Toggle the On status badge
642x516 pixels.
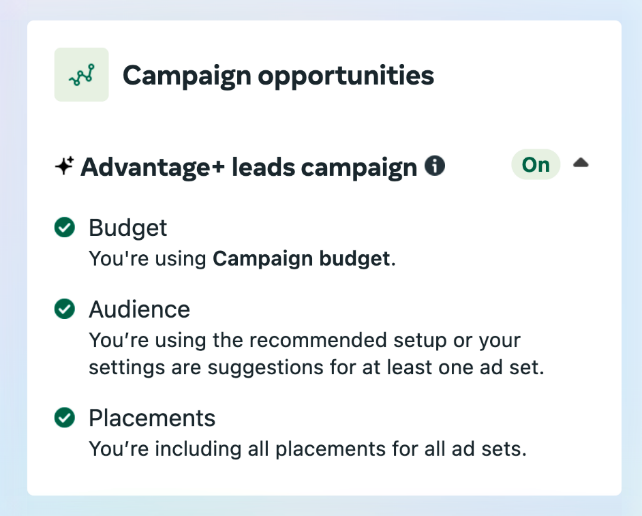pos(536,165)
